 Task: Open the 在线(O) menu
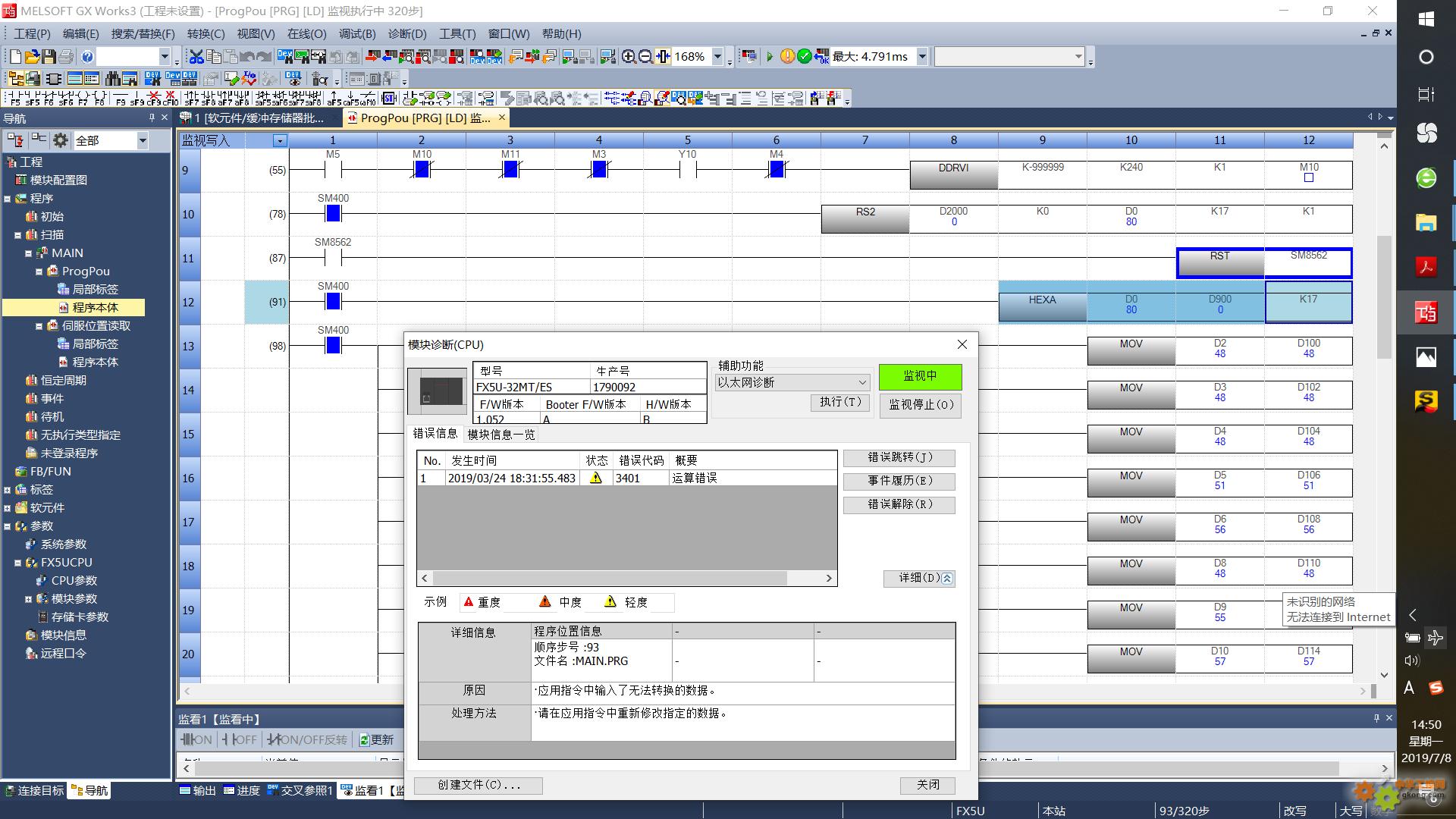(x=306, y=34)
